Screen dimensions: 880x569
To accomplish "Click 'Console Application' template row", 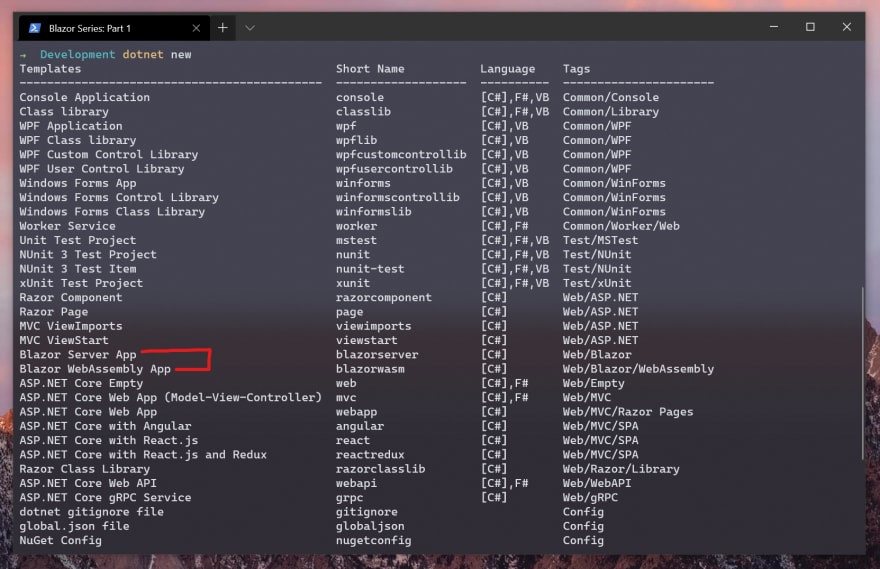I will pyautogui.click(x=85, y=97).
